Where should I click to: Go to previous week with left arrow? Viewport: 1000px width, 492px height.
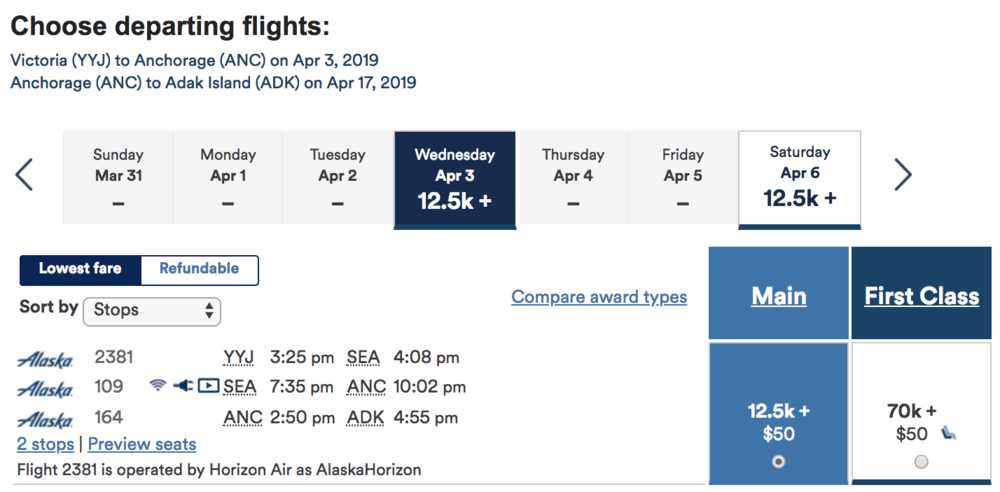25,176
